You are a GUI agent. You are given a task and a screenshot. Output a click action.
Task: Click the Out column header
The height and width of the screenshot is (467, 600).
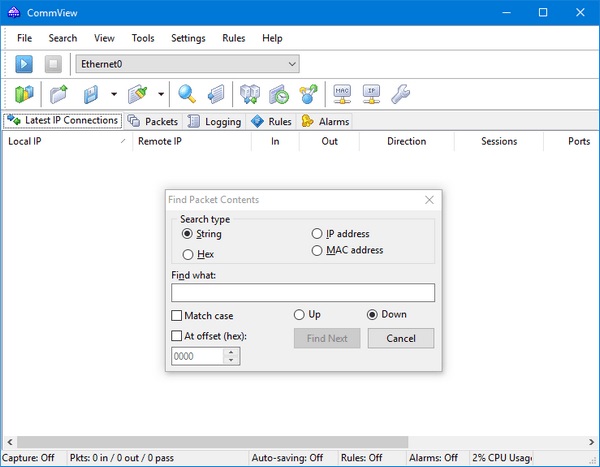pos(329,141)
